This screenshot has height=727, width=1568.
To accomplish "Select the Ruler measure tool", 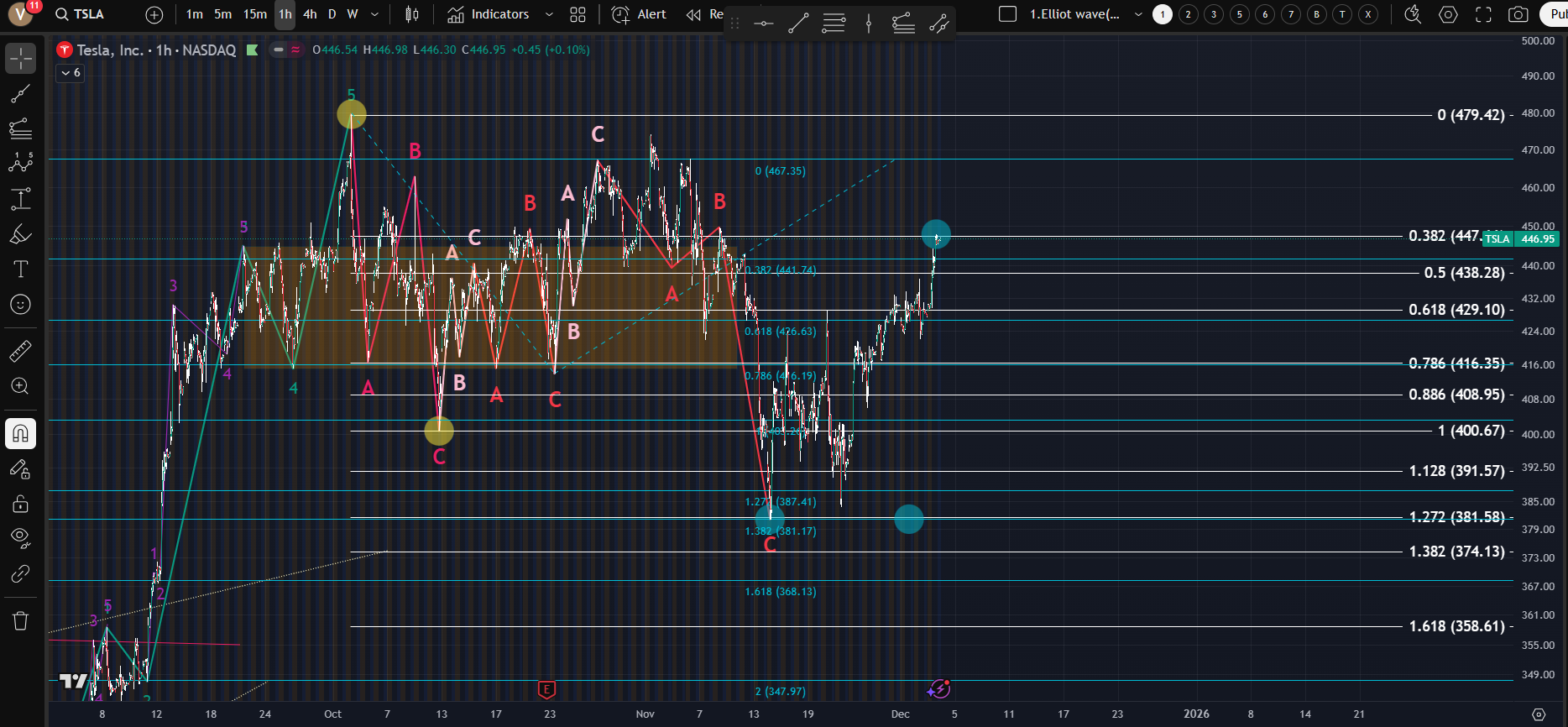I will 20,351.
